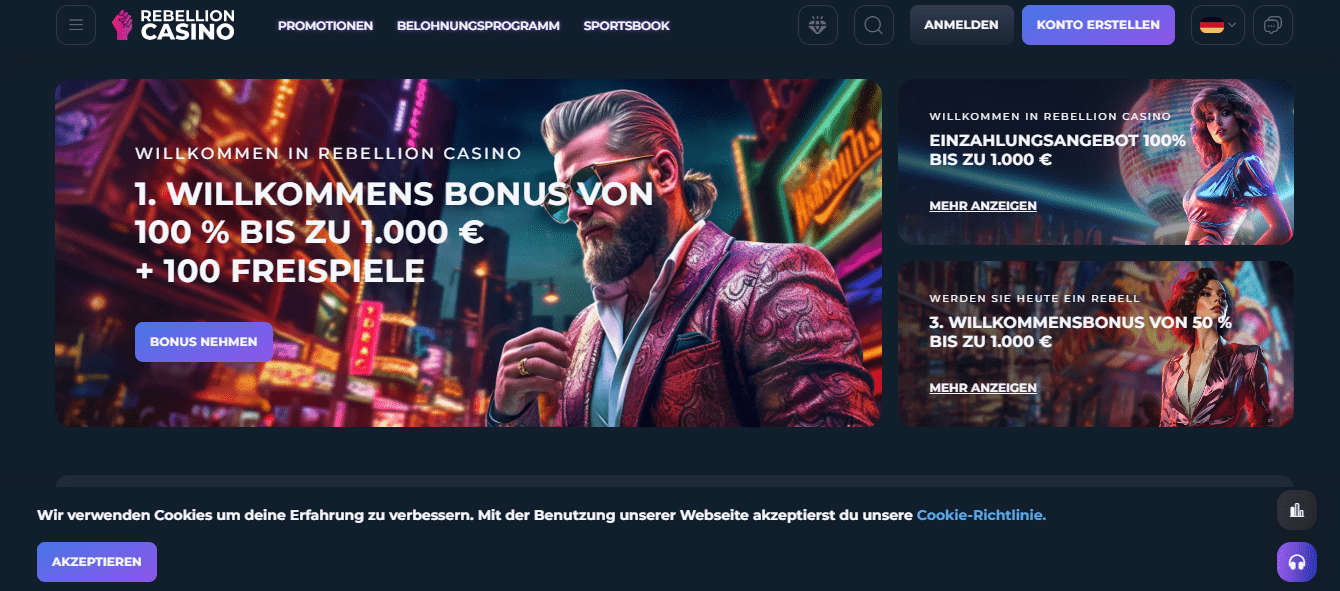The image size is (1340, 591).
Task: Open the Sportsbook navigation item
Action: [627, 26]
